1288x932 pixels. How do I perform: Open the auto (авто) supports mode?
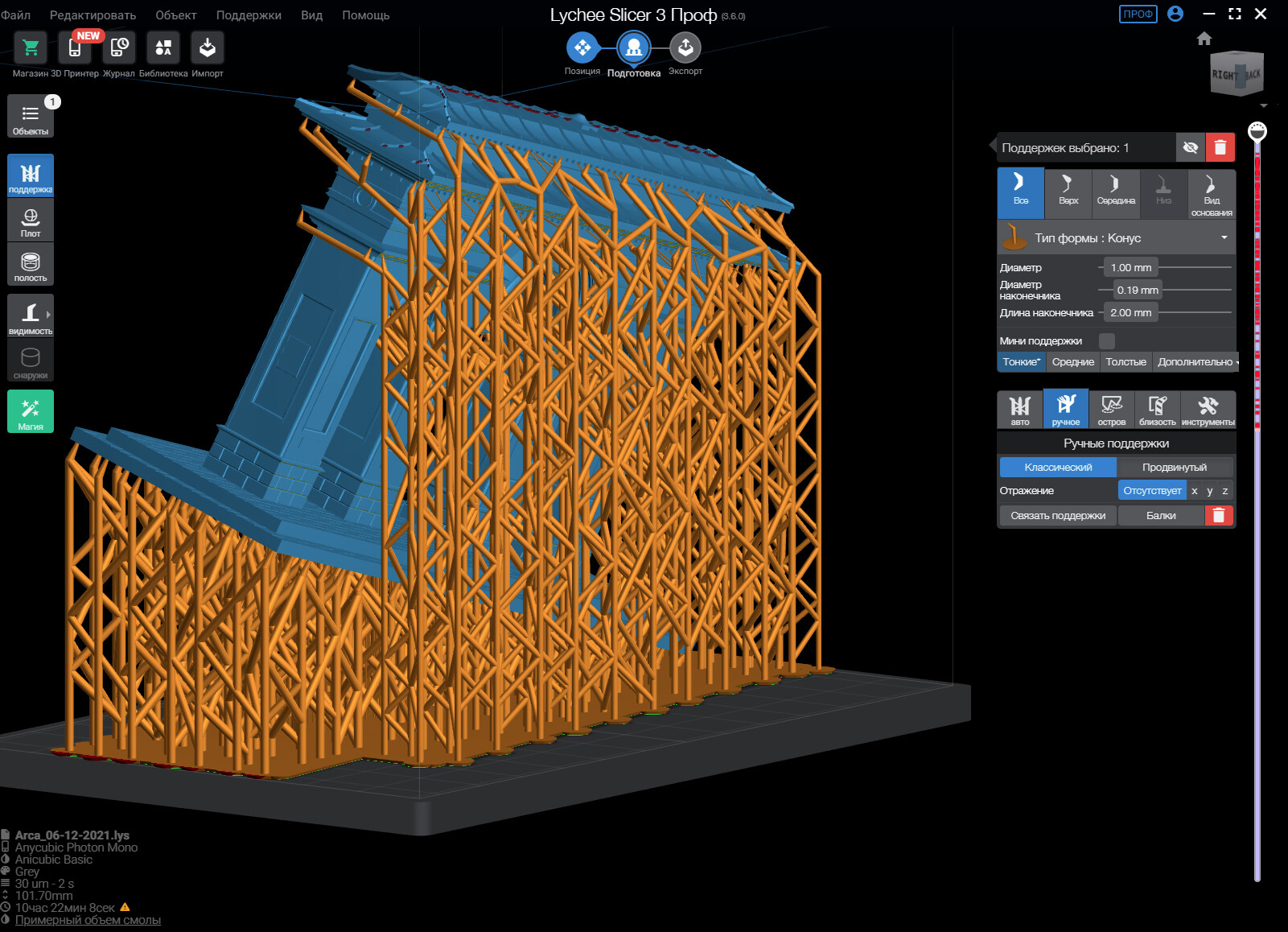tap(1020, 410)
